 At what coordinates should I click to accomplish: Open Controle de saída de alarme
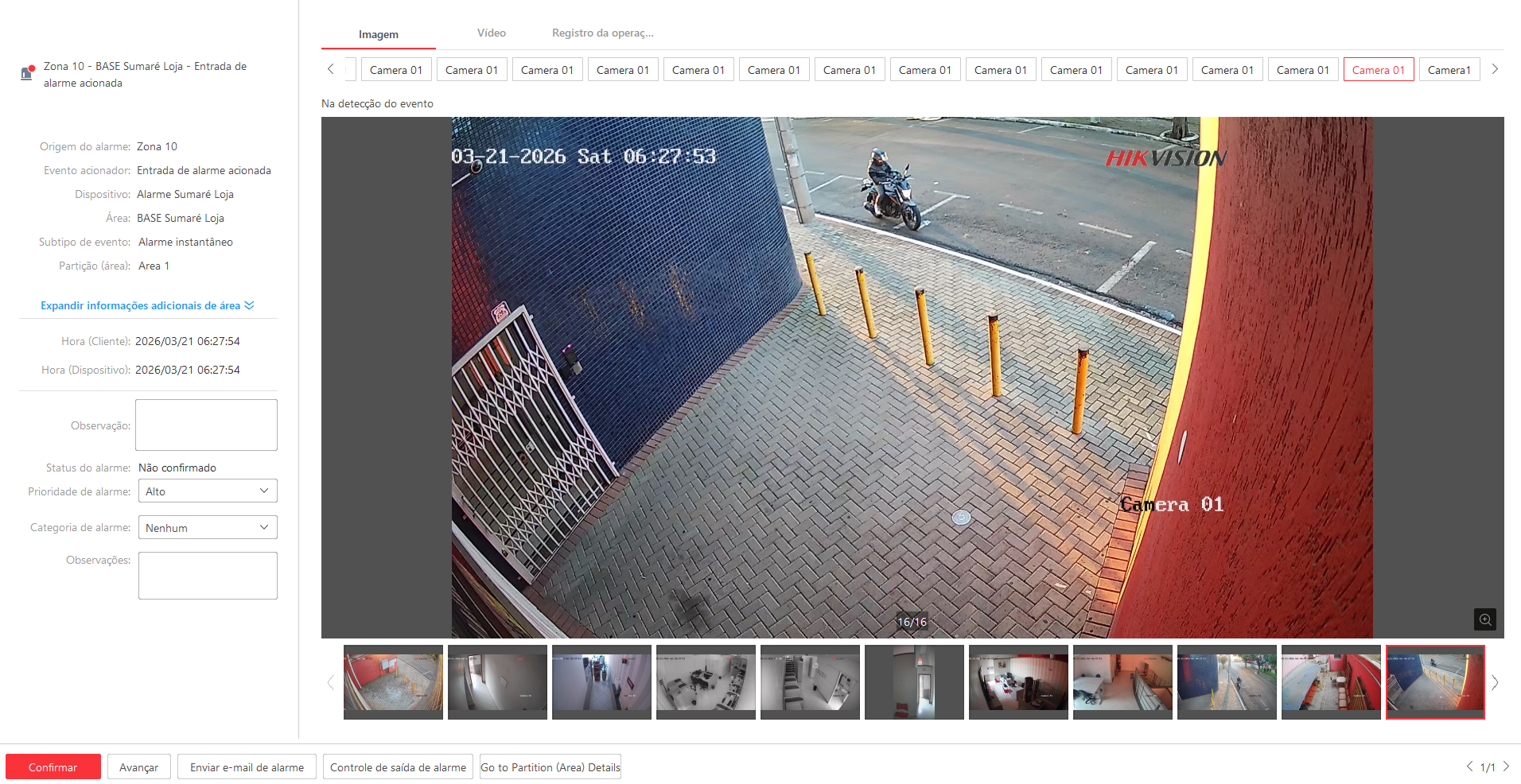pyautogui.click(x=398, y=767)
